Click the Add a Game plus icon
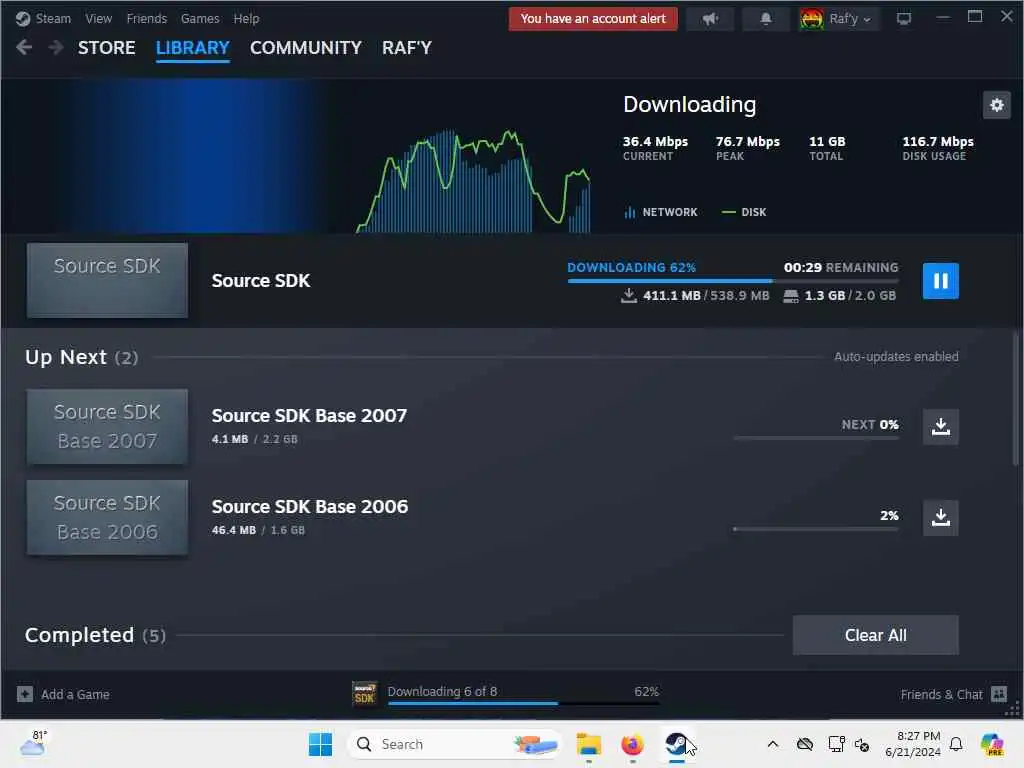The image size is (1024, 768). pyautogui.click(x=25, y=694)
